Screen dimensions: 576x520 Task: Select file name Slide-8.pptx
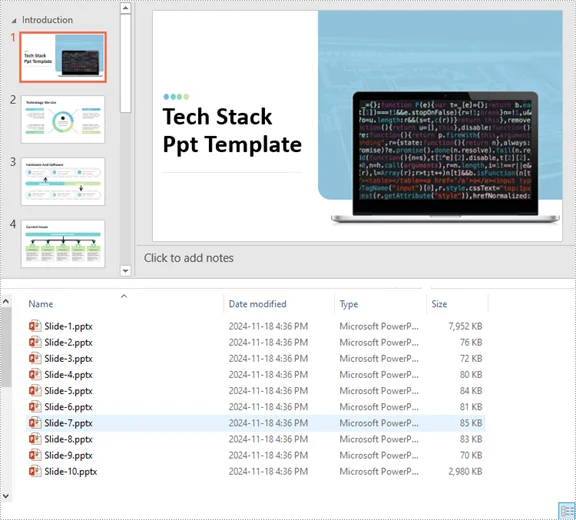pos(68,440)
